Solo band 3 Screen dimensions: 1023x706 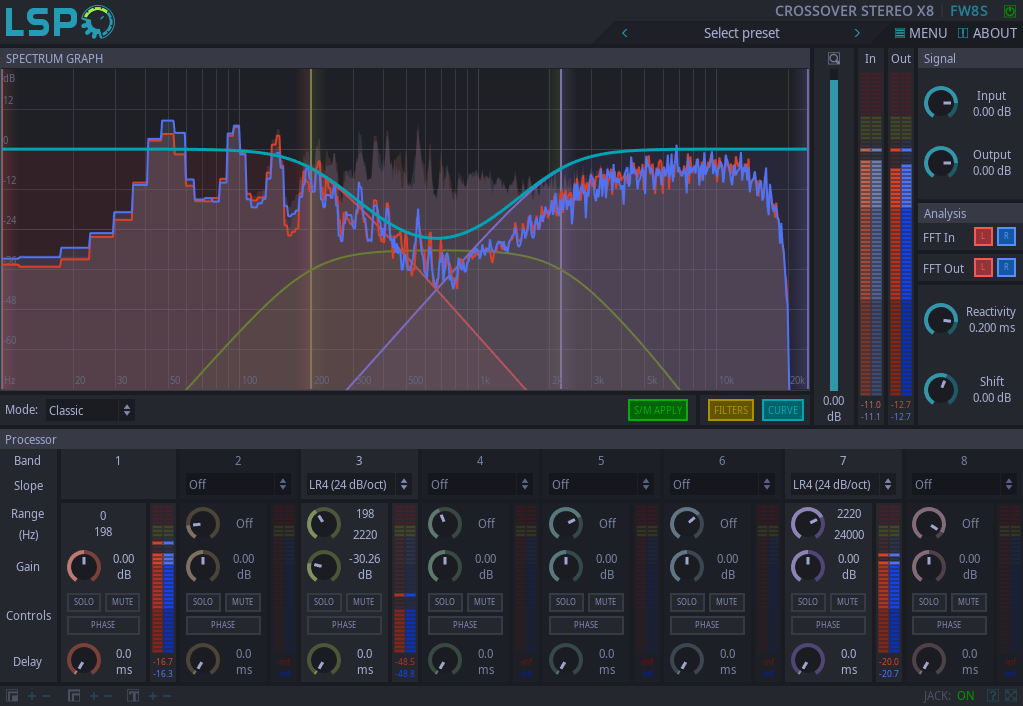coord(324,602)
